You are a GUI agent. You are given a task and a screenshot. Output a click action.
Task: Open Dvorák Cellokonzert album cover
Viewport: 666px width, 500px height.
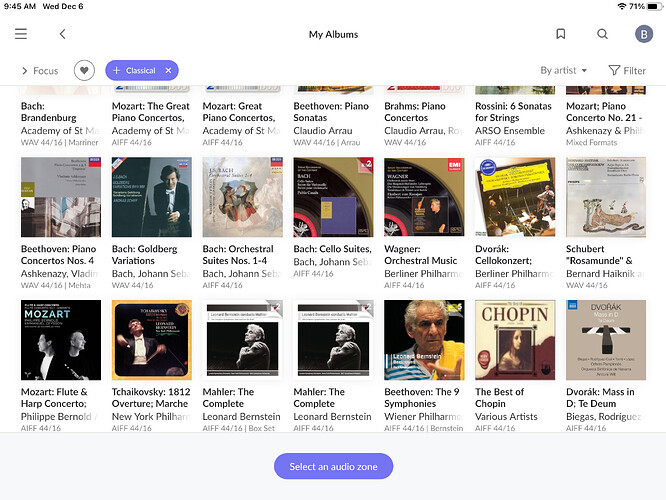click(x=515, y=197)
